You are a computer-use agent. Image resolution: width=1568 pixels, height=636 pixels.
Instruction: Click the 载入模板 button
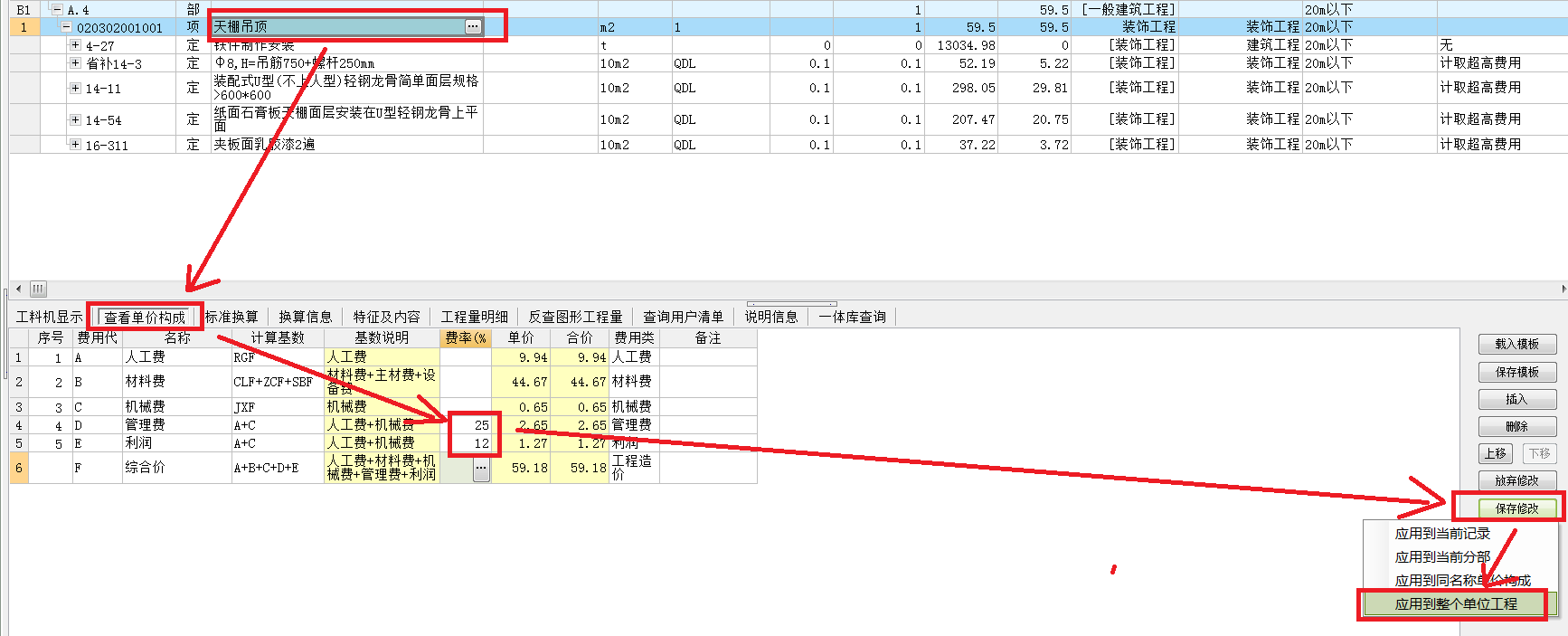pos(1516,344)
